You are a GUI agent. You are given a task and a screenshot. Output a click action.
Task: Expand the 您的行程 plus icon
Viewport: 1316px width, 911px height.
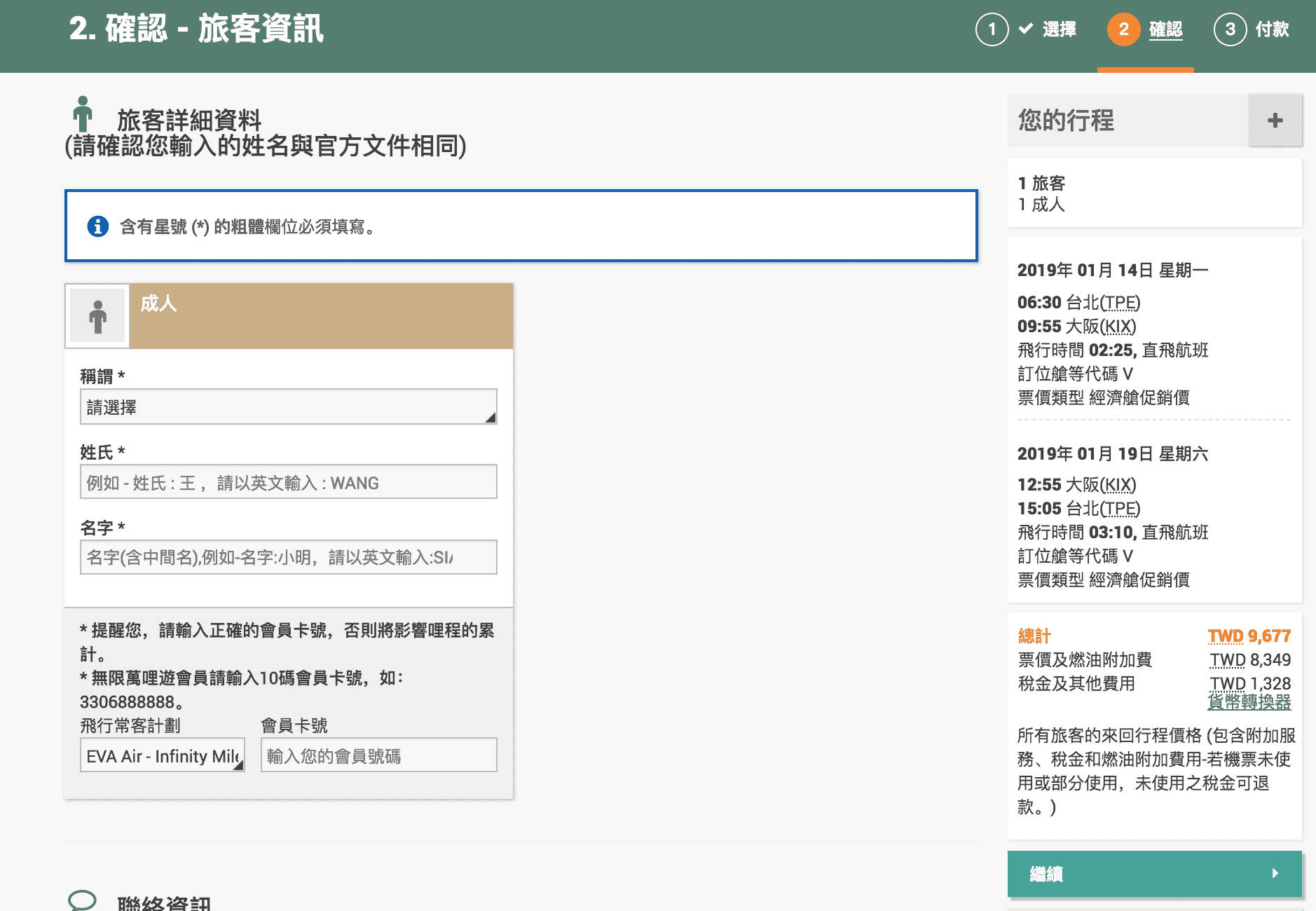point(1275,121)
